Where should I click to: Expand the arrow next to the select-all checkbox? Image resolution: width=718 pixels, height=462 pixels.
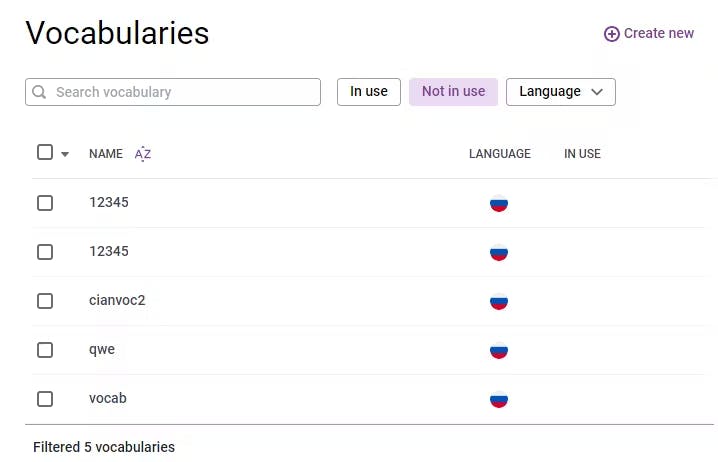click(x=65, y=154)
